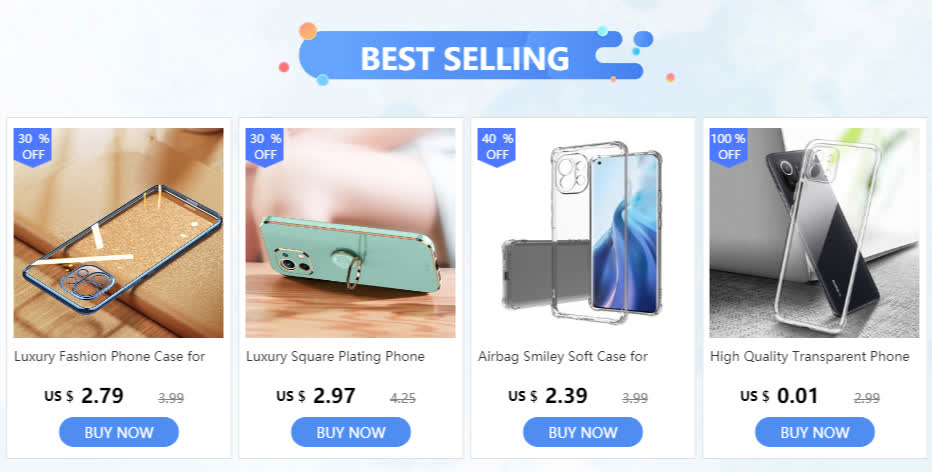Open the clear airbag case product image

point(582,233)
